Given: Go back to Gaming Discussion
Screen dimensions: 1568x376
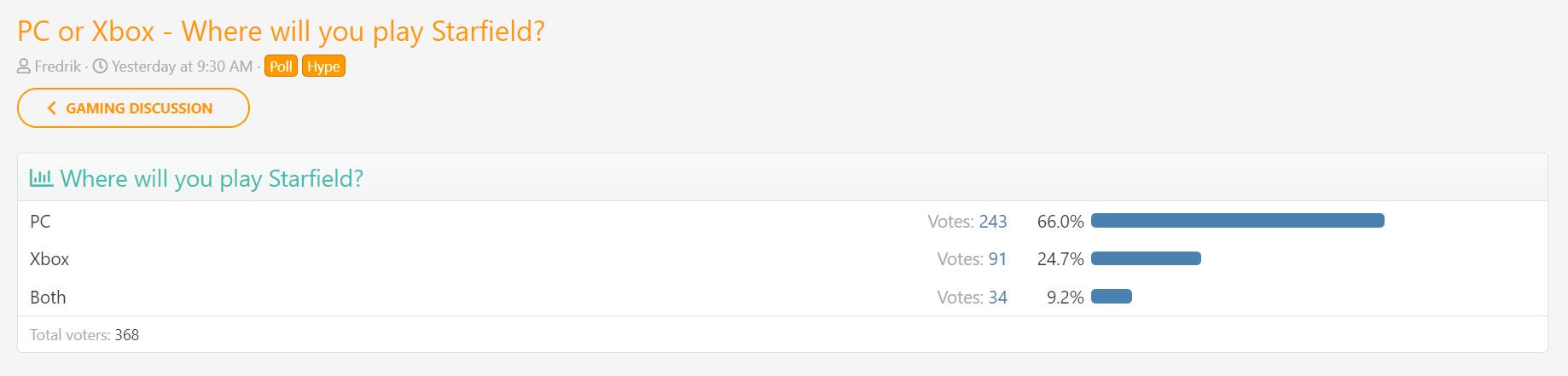Looking at the screenshot, I should pyautogui.click(x=133, y=108).
